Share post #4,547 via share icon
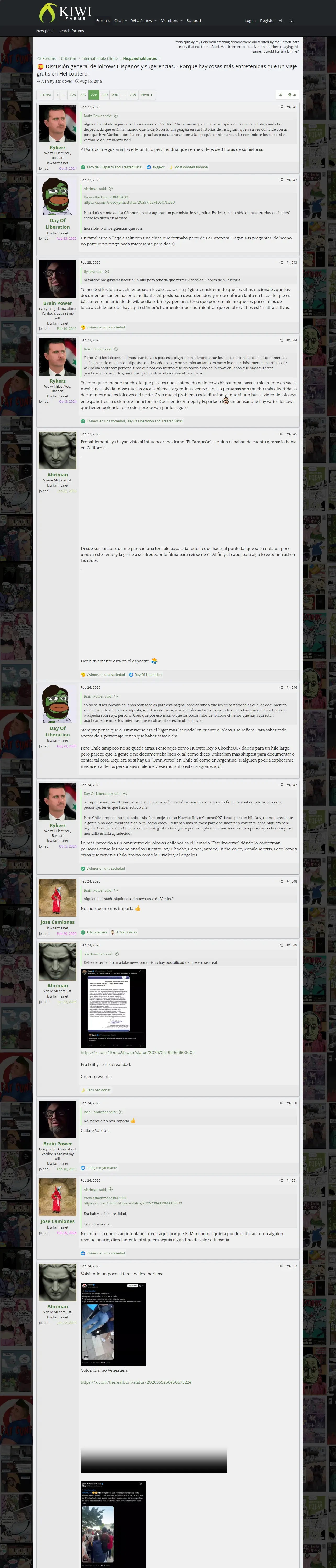Viewport: 336px width, 1568px height. pyautogui.click(x=281, y=785)
